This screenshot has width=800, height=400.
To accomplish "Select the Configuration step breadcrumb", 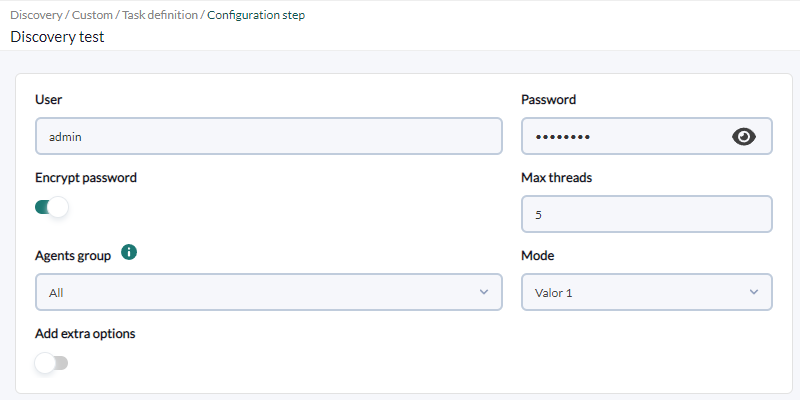I will [256, 15].
